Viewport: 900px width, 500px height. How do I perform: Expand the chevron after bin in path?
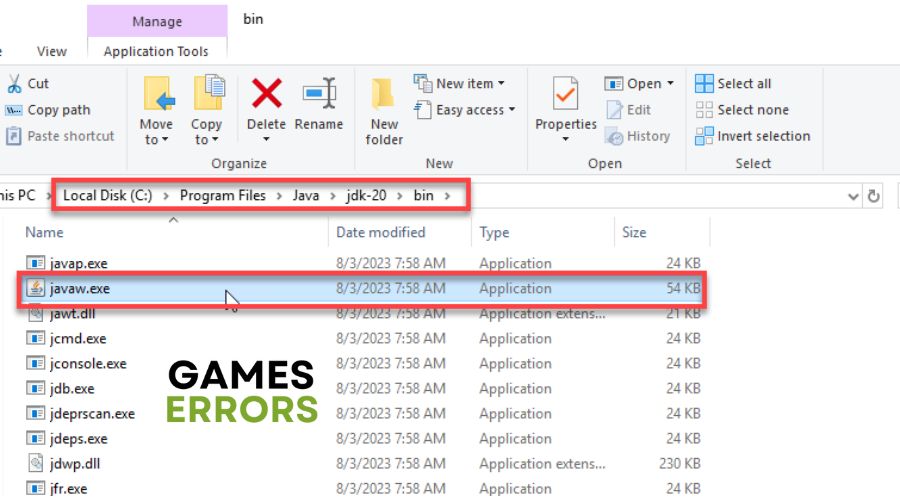pyautogui.click(x=447, y=196)
